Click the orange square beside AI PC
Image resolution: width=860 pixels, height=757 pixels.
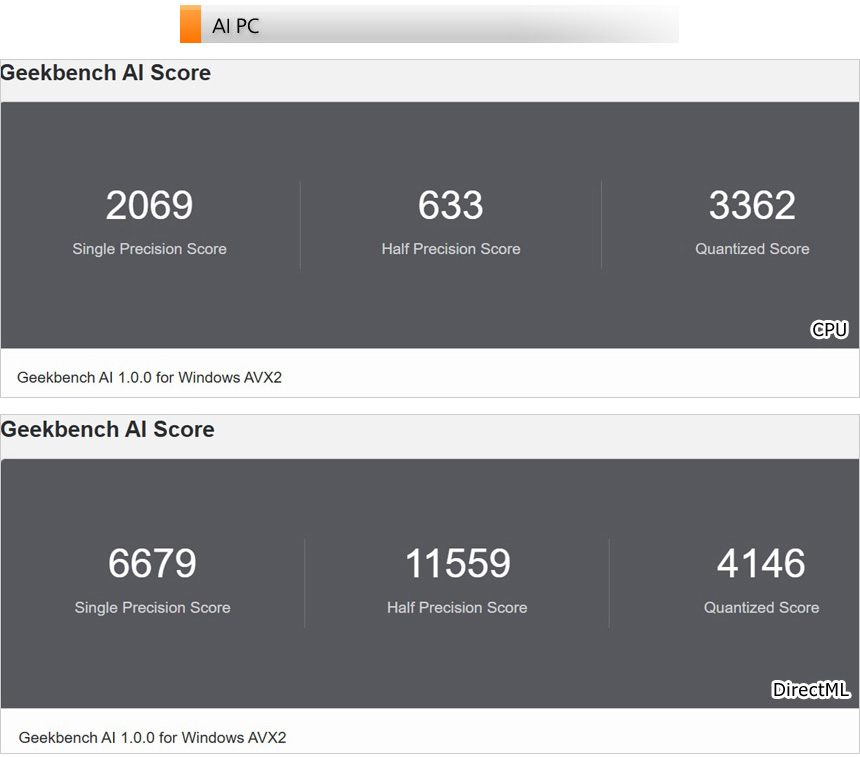pos(190,25)
